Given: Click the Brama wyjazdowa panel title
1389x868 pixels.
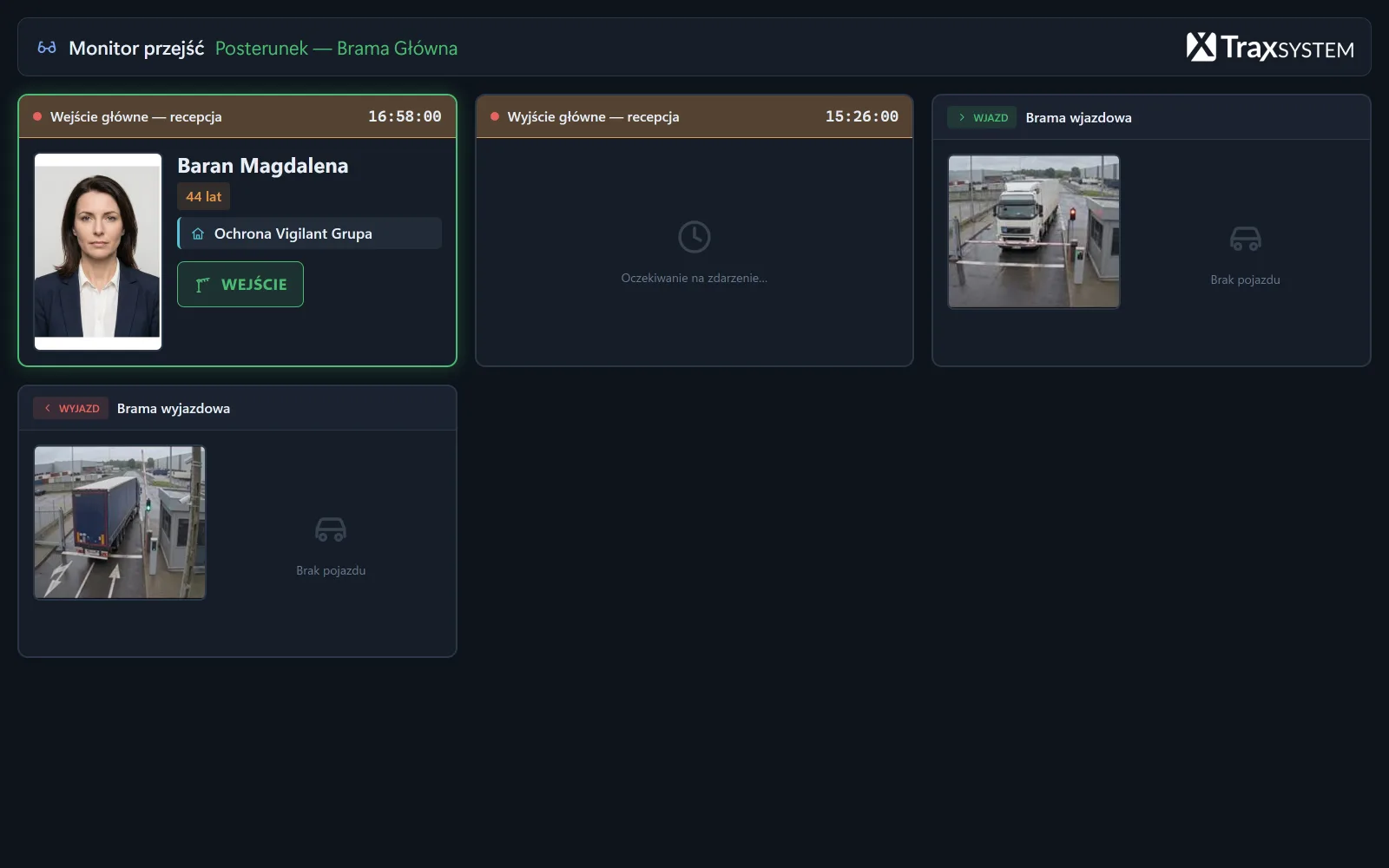Looking at the screenshot, I should tap(174, 409).
